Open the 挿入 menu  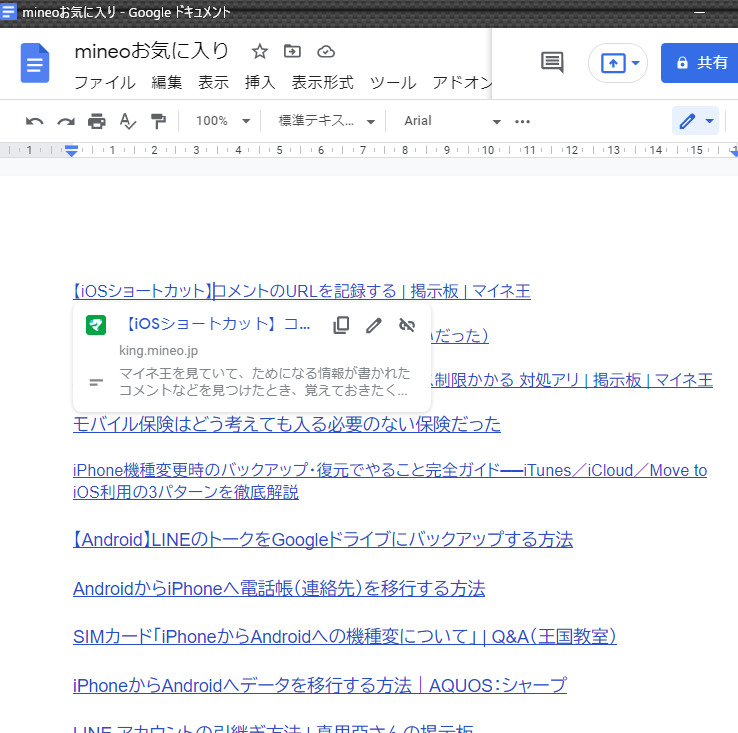pyautogui.click(x=260, y=82)
